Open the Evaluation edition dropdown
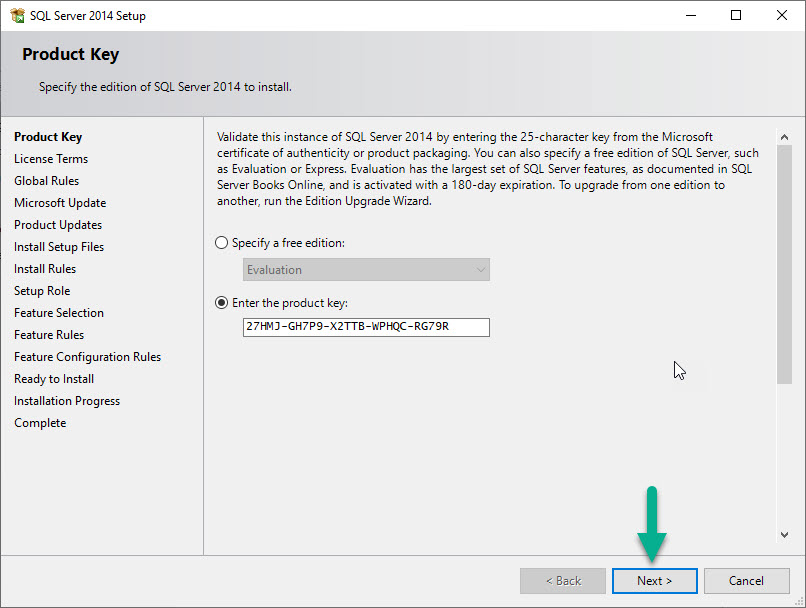 (x=366, y=270)
